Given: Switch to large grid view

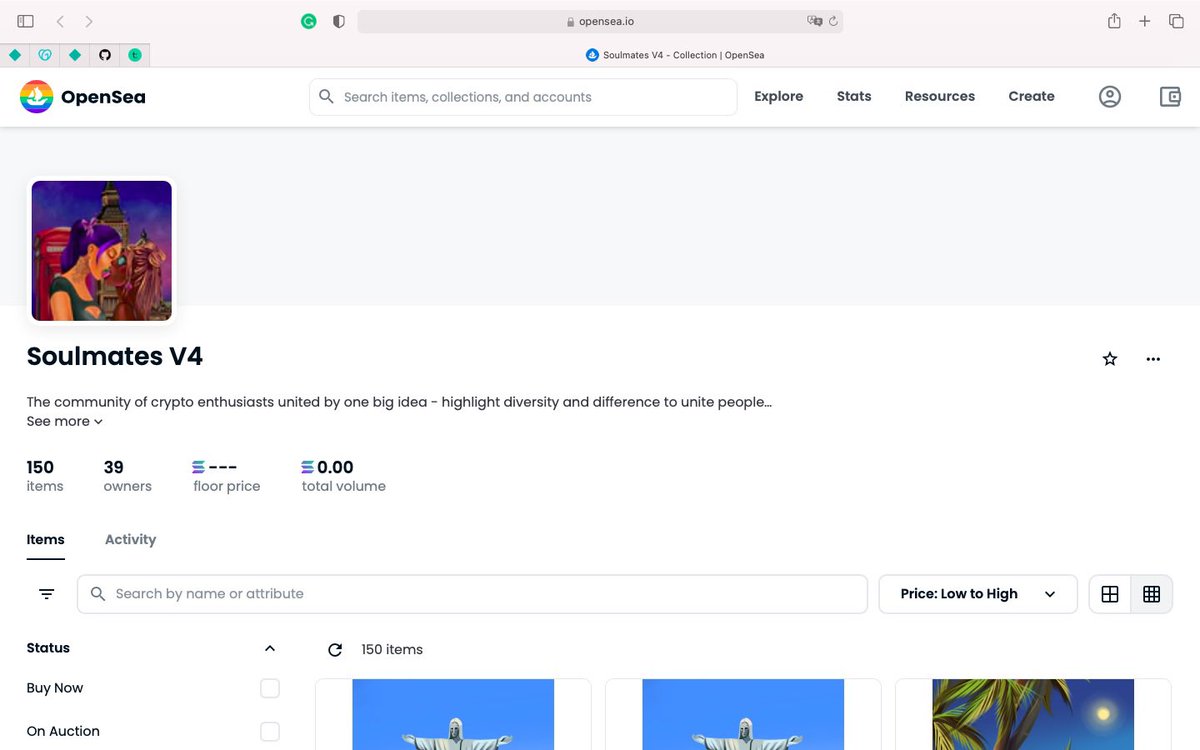Looking at the screenshot, I should (x=1109, y=593).
